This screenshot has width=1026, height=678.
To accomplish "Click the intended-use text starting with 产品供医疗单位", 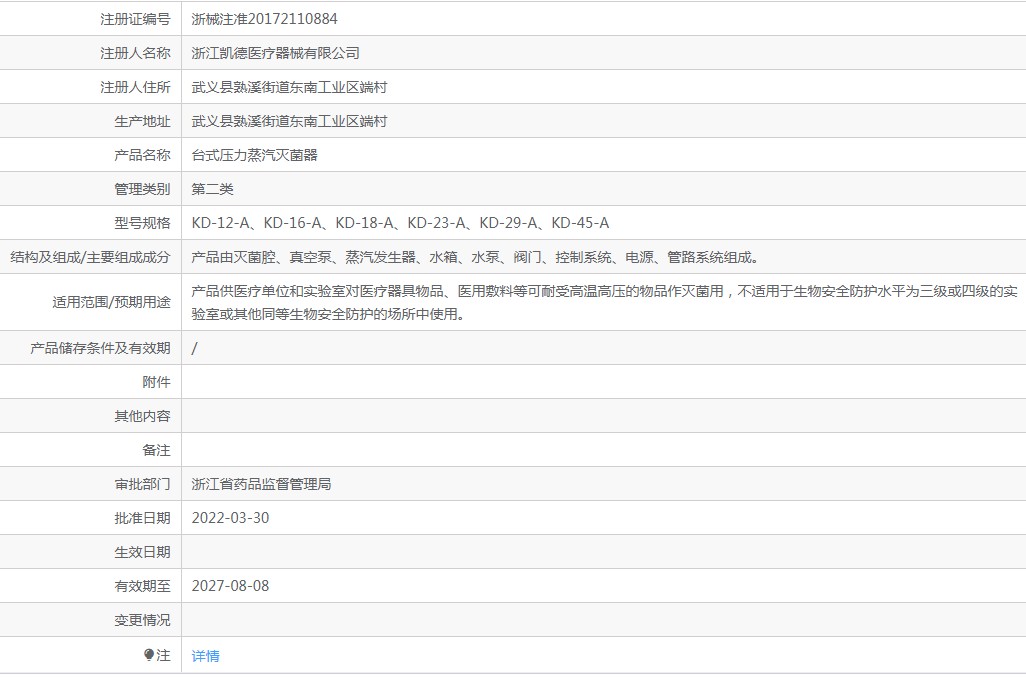I will pos(605,302).
